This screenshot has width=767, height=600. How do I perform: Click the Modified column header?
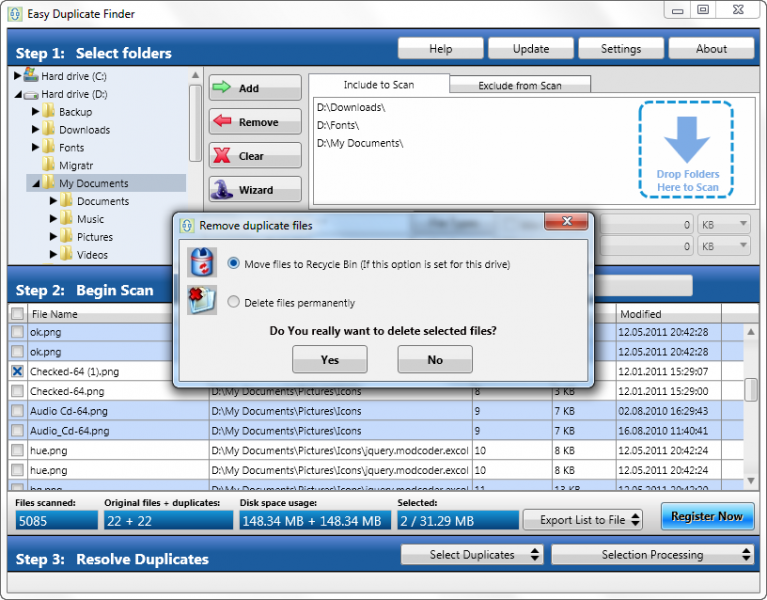tap(668, 313)
